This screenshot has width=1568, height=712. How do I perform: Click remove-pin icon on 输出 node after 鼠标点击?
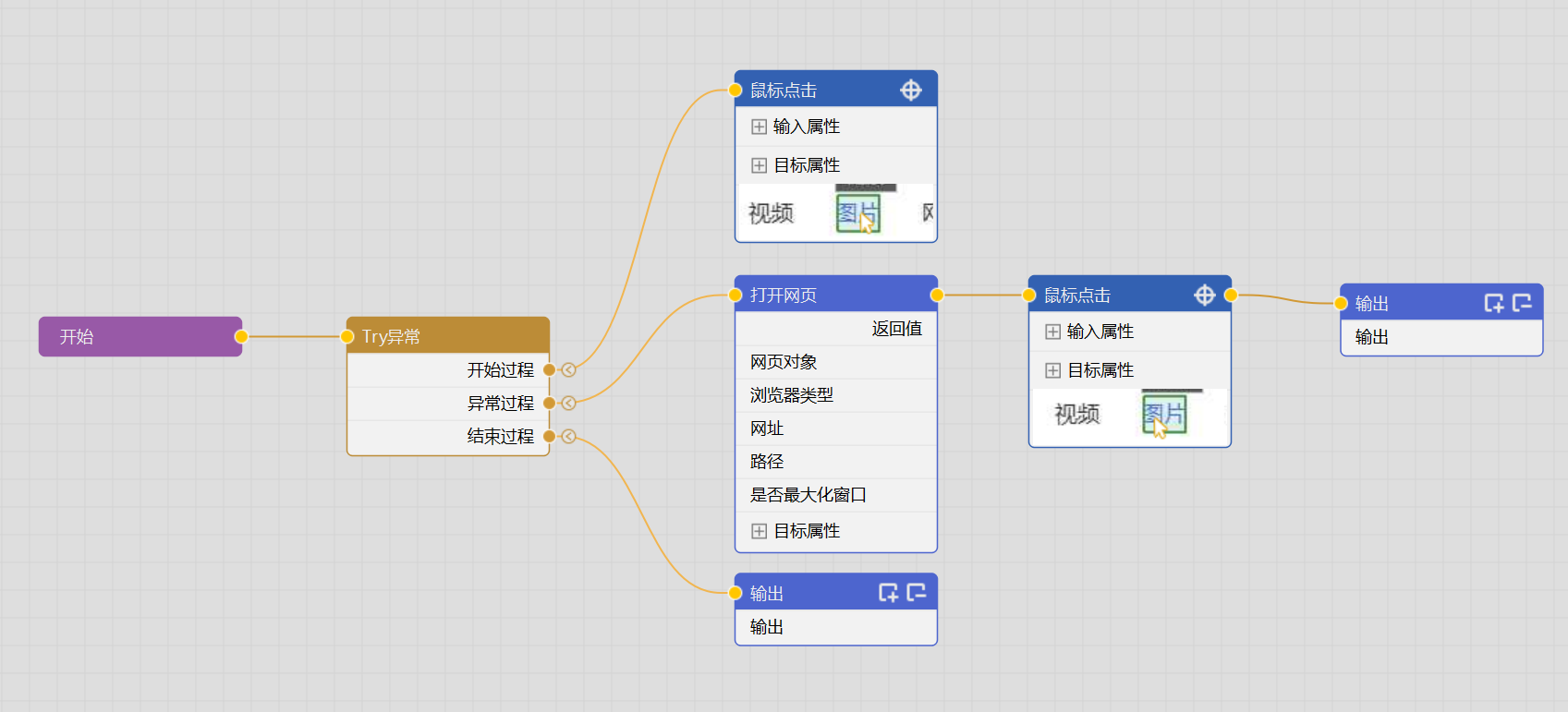[x=1523, y=303]
